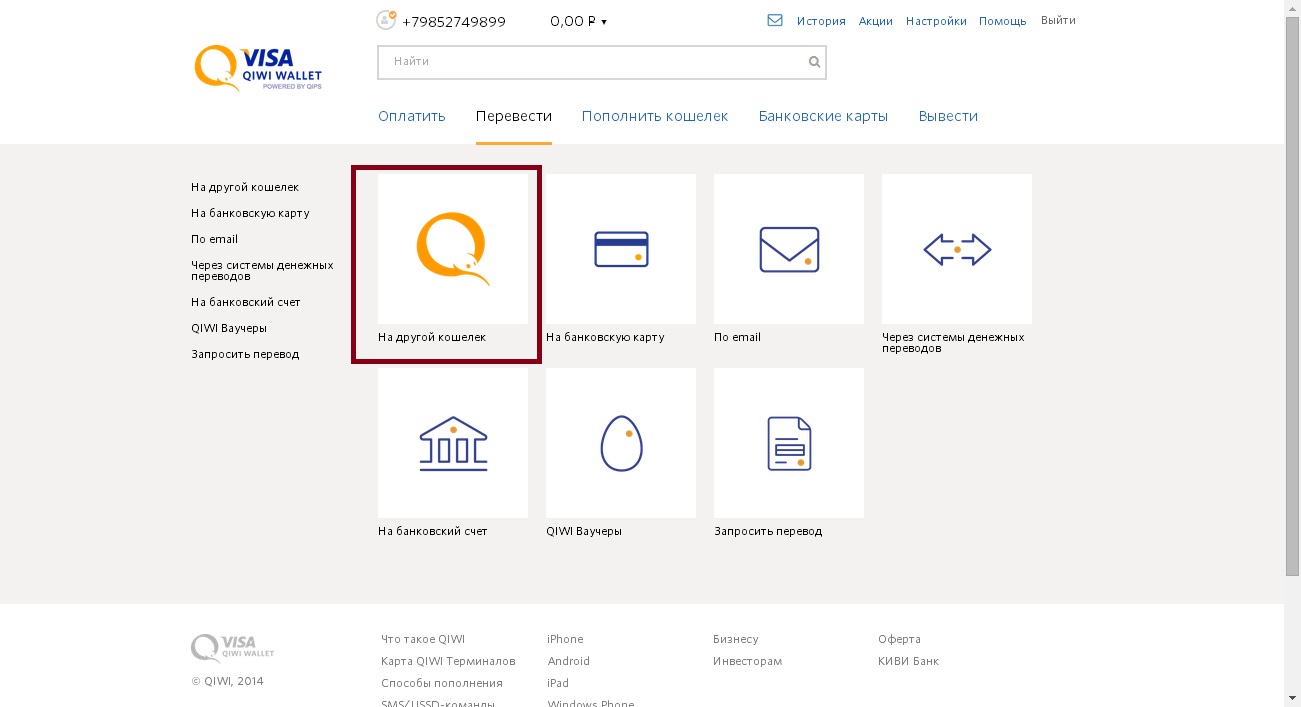
Task: Expand the balance 0,00 ₽ dropdown
Action: pyautogui.click(x=579, y=21)
